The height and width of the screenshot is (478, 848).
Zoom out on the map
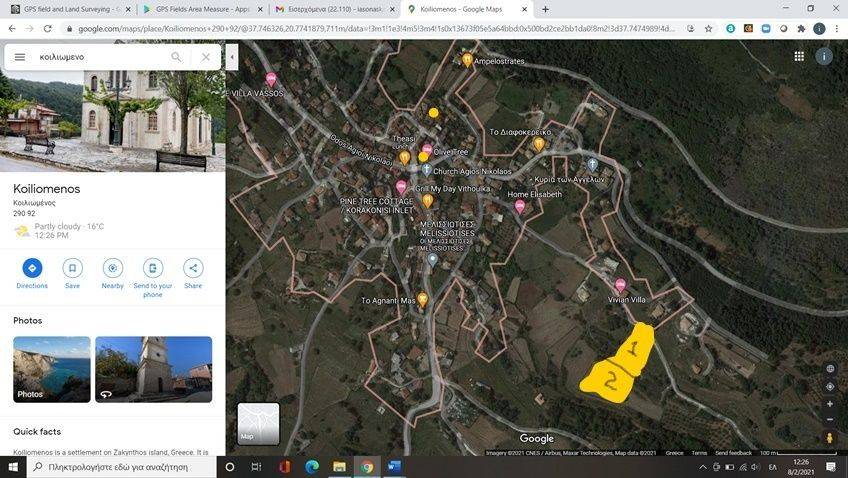tap(830, 419)
